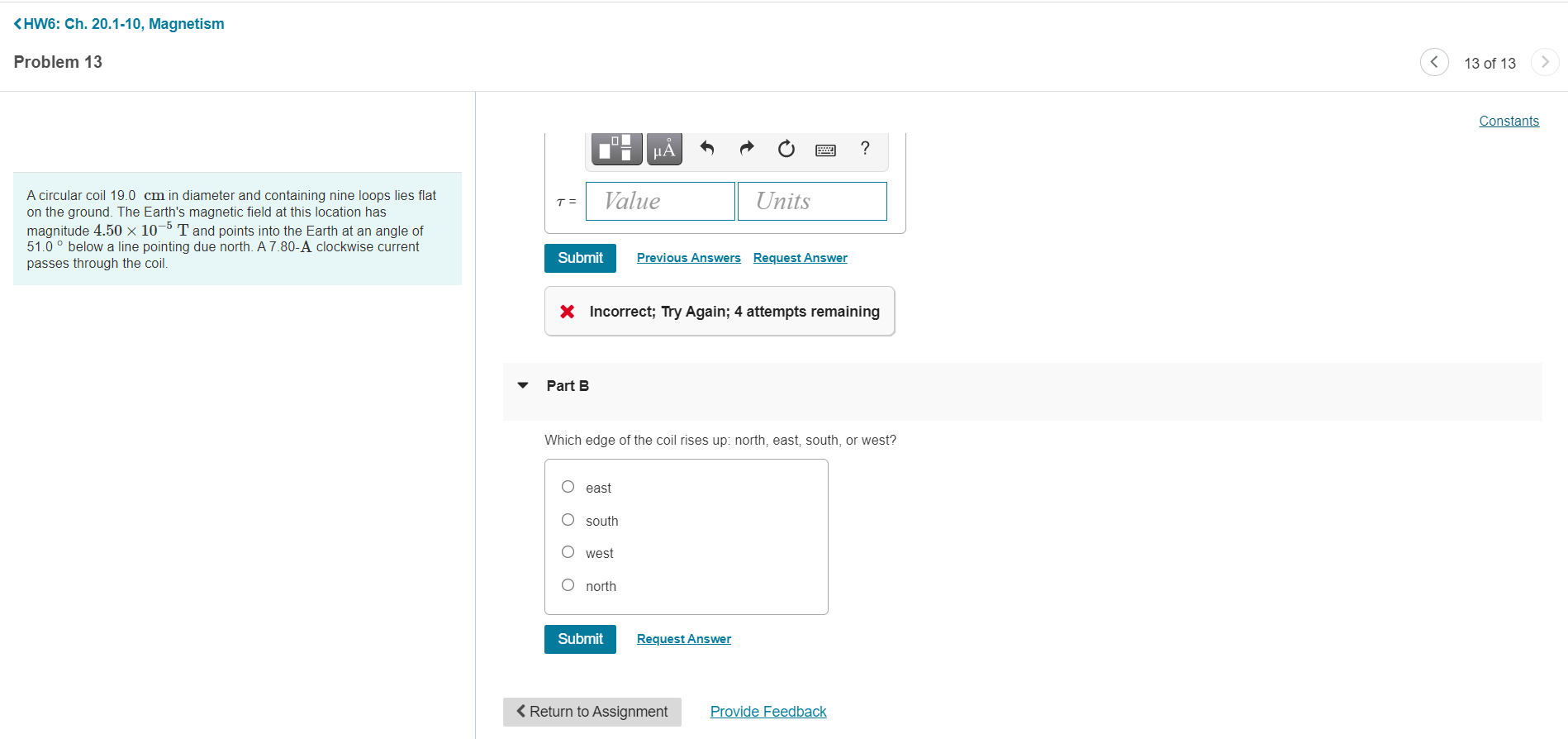Undo the last entry in answer box
1568x739 pixels.
[x=706, y=148]
